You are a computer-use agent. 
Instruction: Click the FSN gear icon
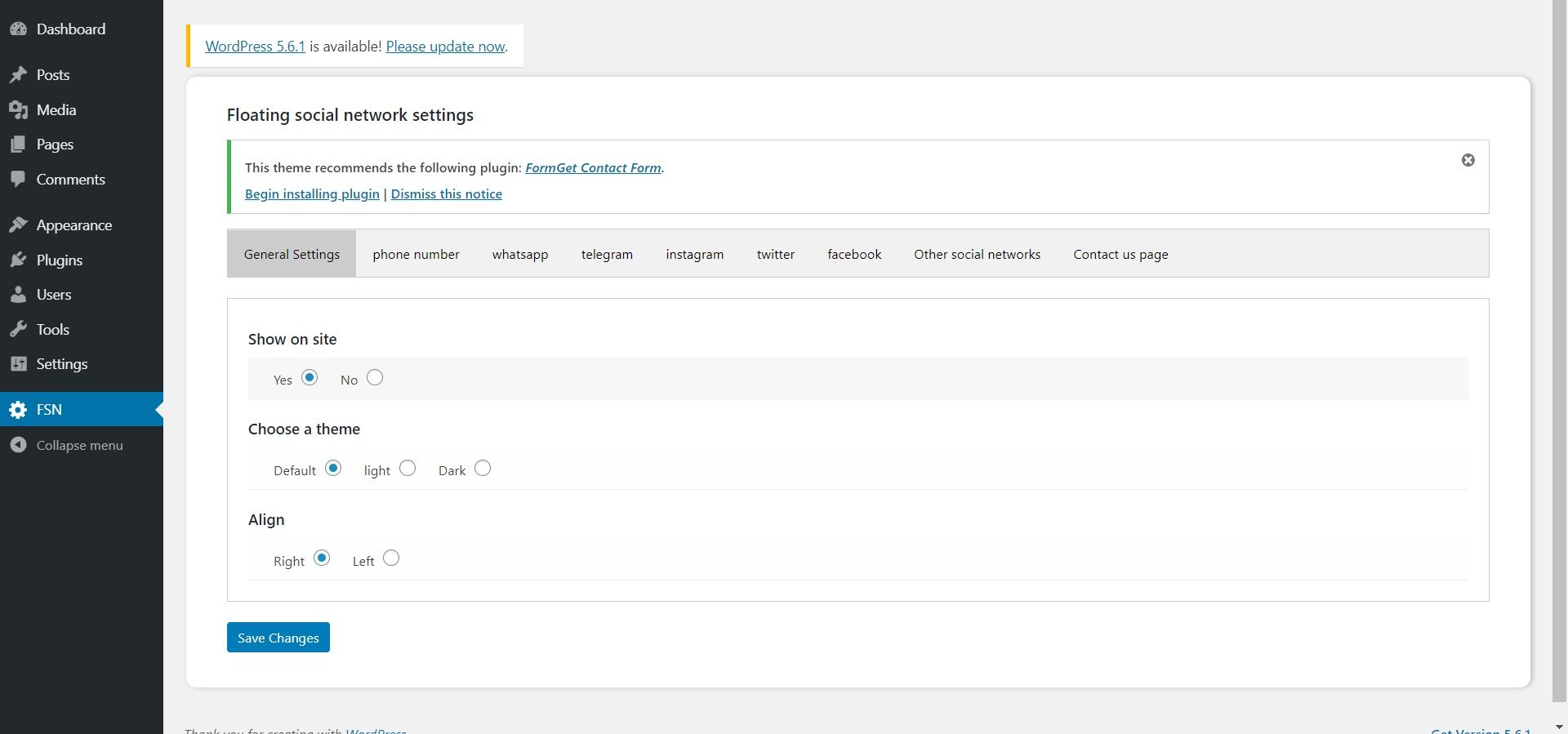(18, 410)
